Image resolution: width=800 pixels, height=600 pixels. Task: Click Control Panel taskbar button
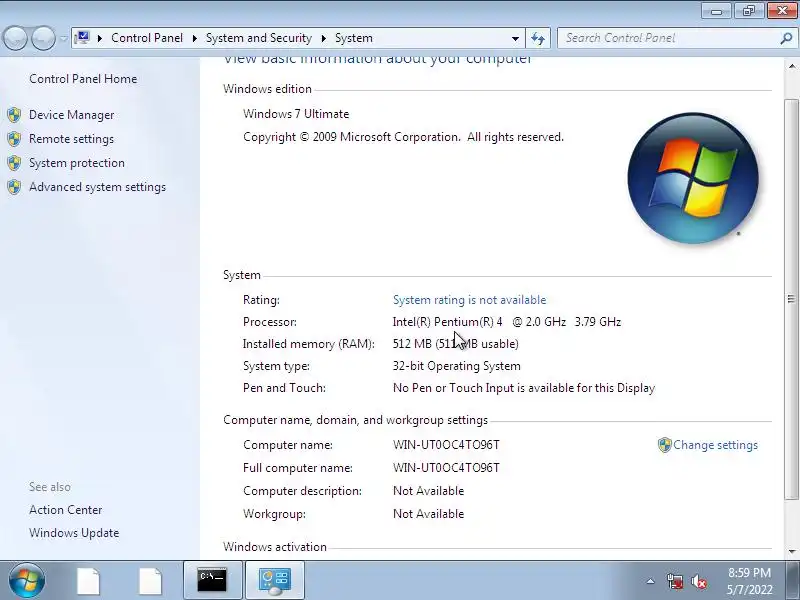(275, 580)
